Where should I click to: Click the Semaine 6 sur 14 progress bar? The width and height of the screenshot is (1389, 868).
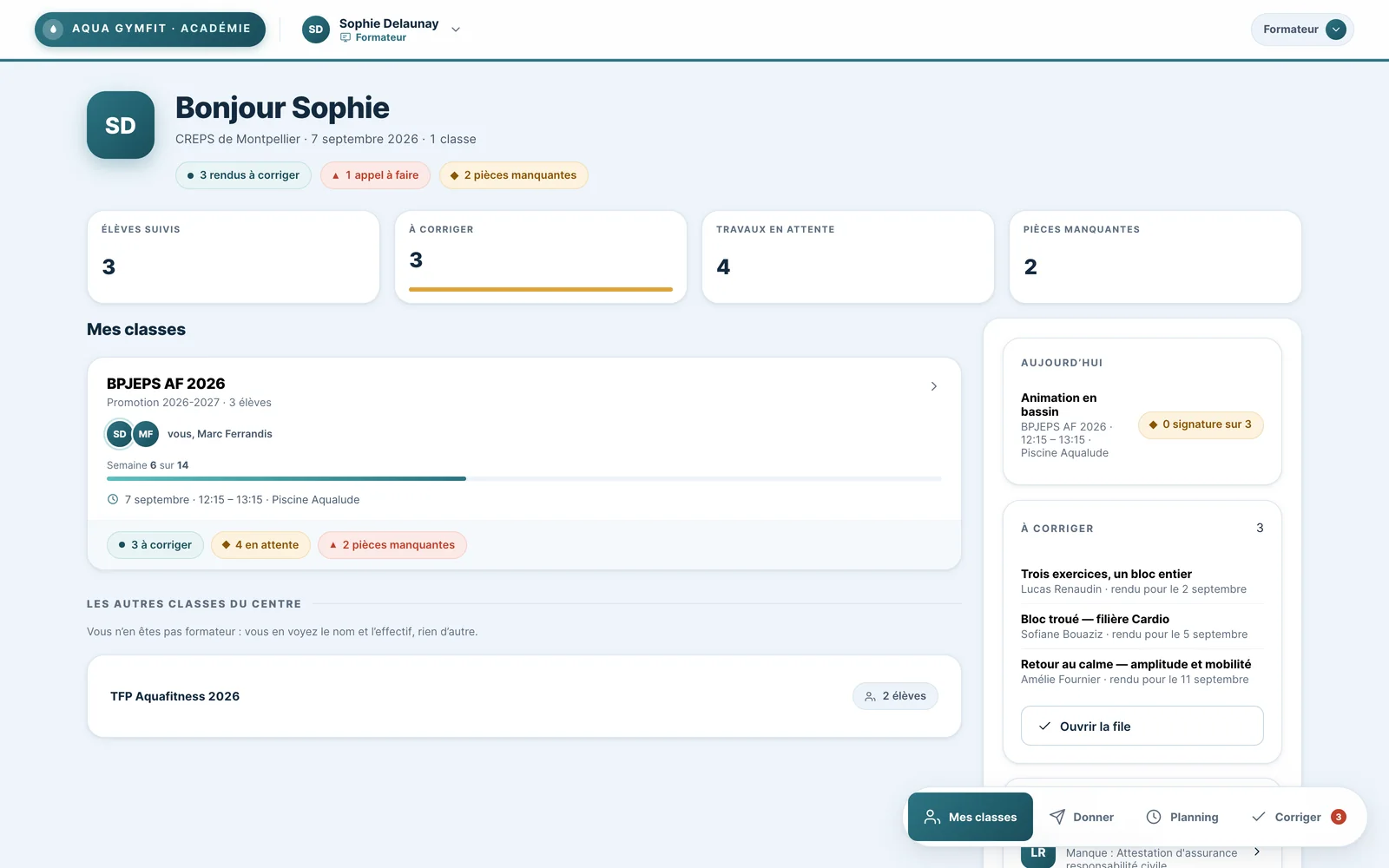coord(524,478)
